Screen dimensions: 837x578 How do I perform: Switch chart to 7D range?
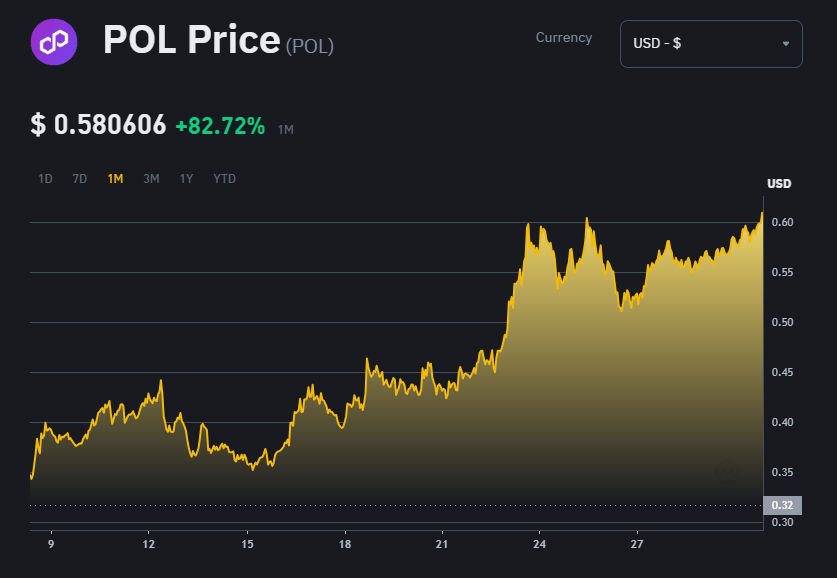click(x=80, y=179)
